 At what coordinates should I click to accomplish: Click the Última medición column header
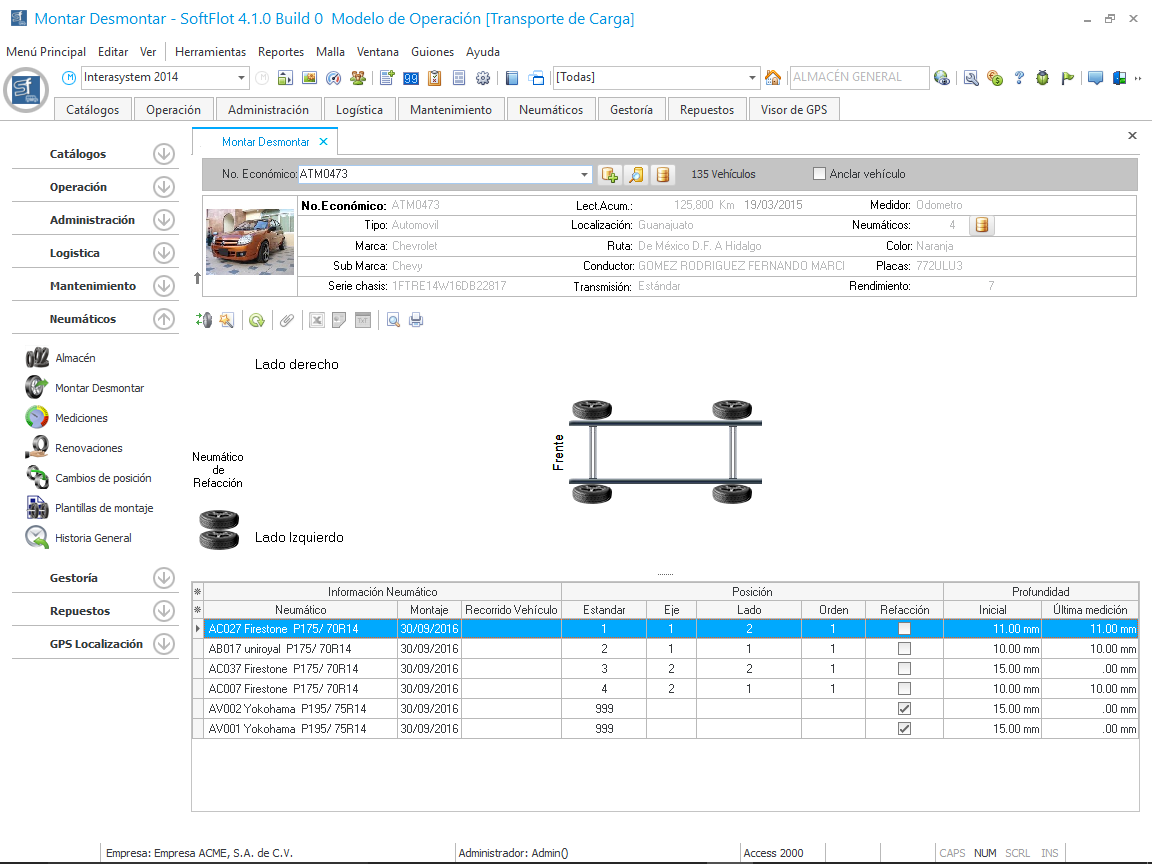pos(1089,610)
